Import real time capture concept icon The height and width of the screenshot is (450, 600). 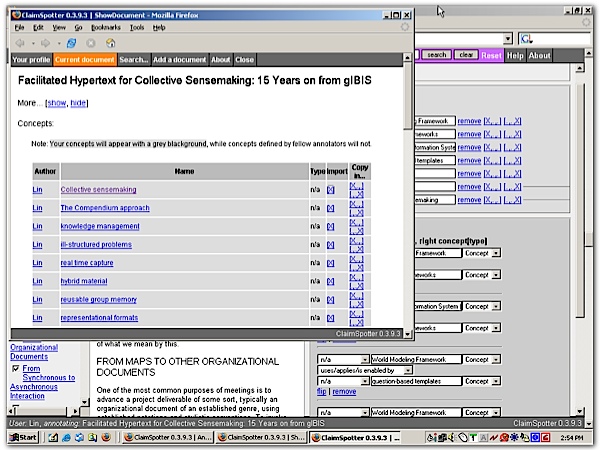coord(331,263)
